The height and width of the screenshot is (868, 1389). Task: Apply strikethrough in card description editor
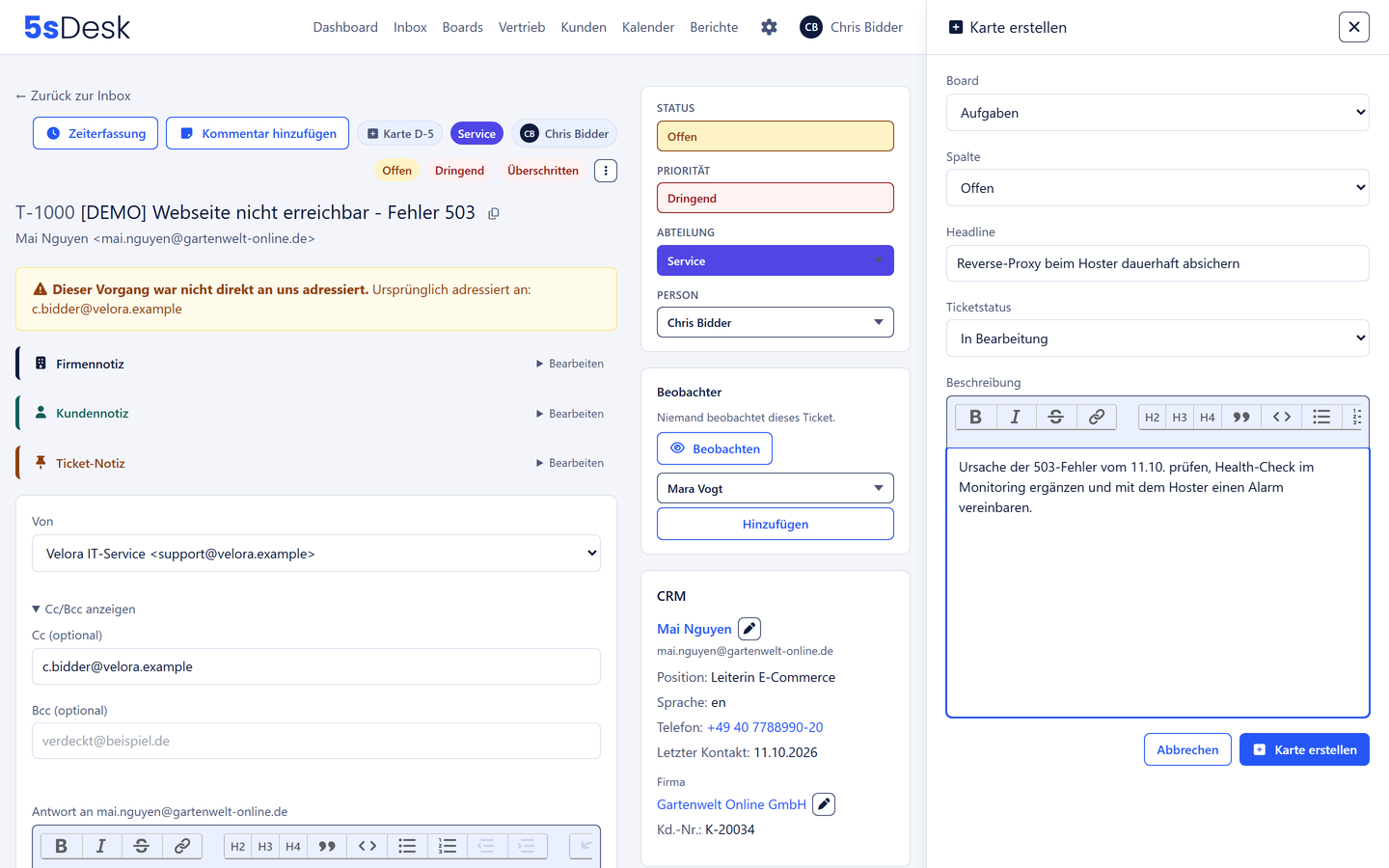(x=1056, y=417)
